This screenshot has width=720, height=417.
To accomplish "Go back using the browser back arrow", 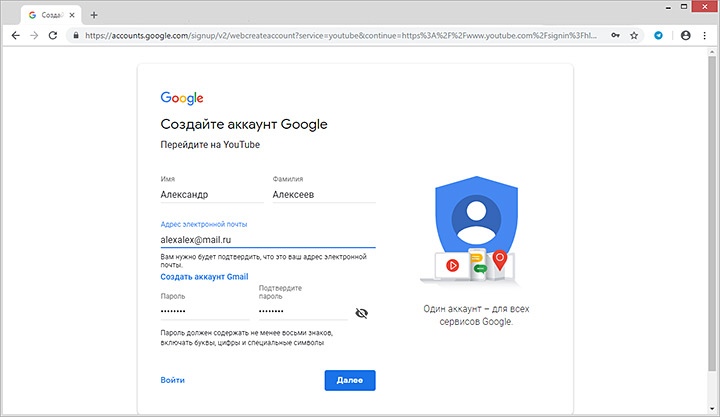I will (x=16, y=35).
